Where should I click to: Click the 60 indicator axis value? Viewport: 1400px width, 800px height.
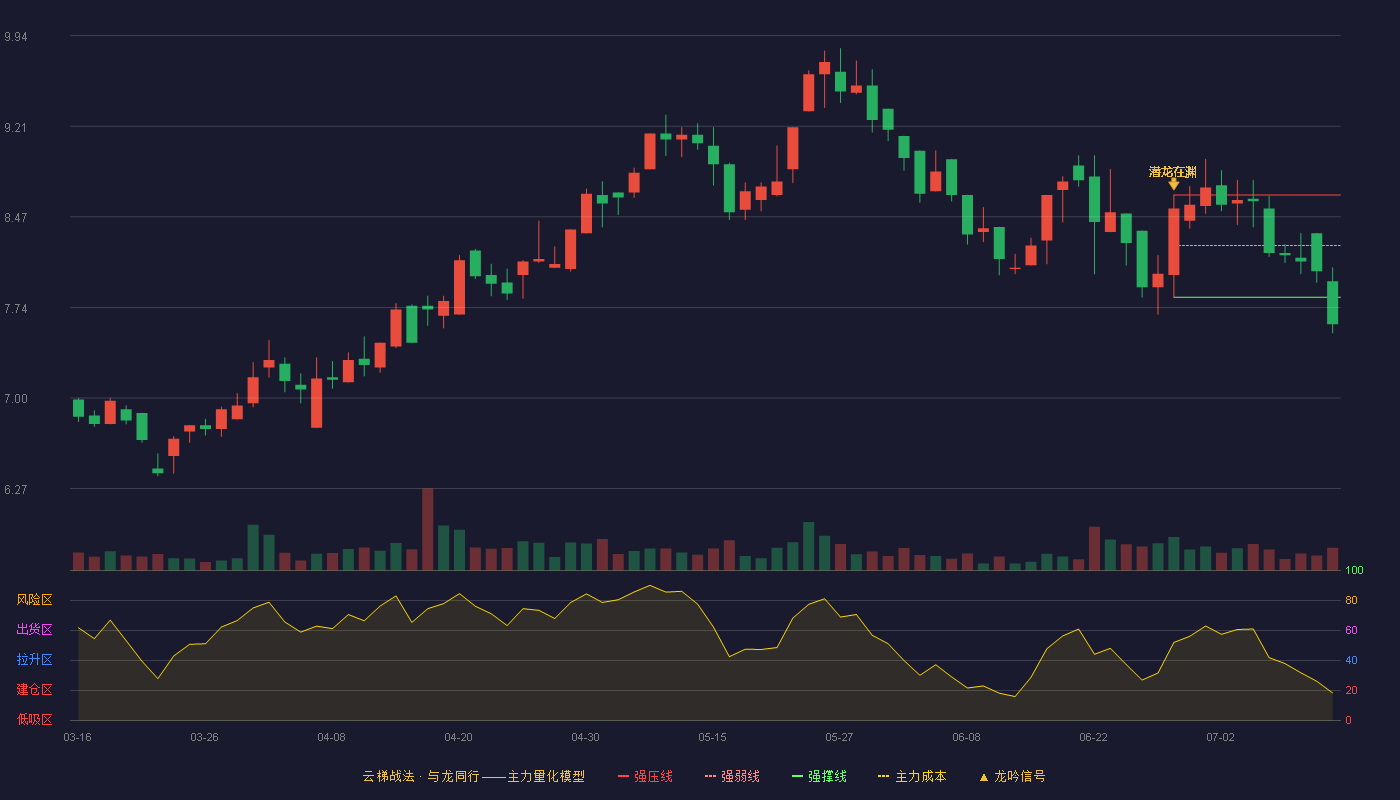1351,630
